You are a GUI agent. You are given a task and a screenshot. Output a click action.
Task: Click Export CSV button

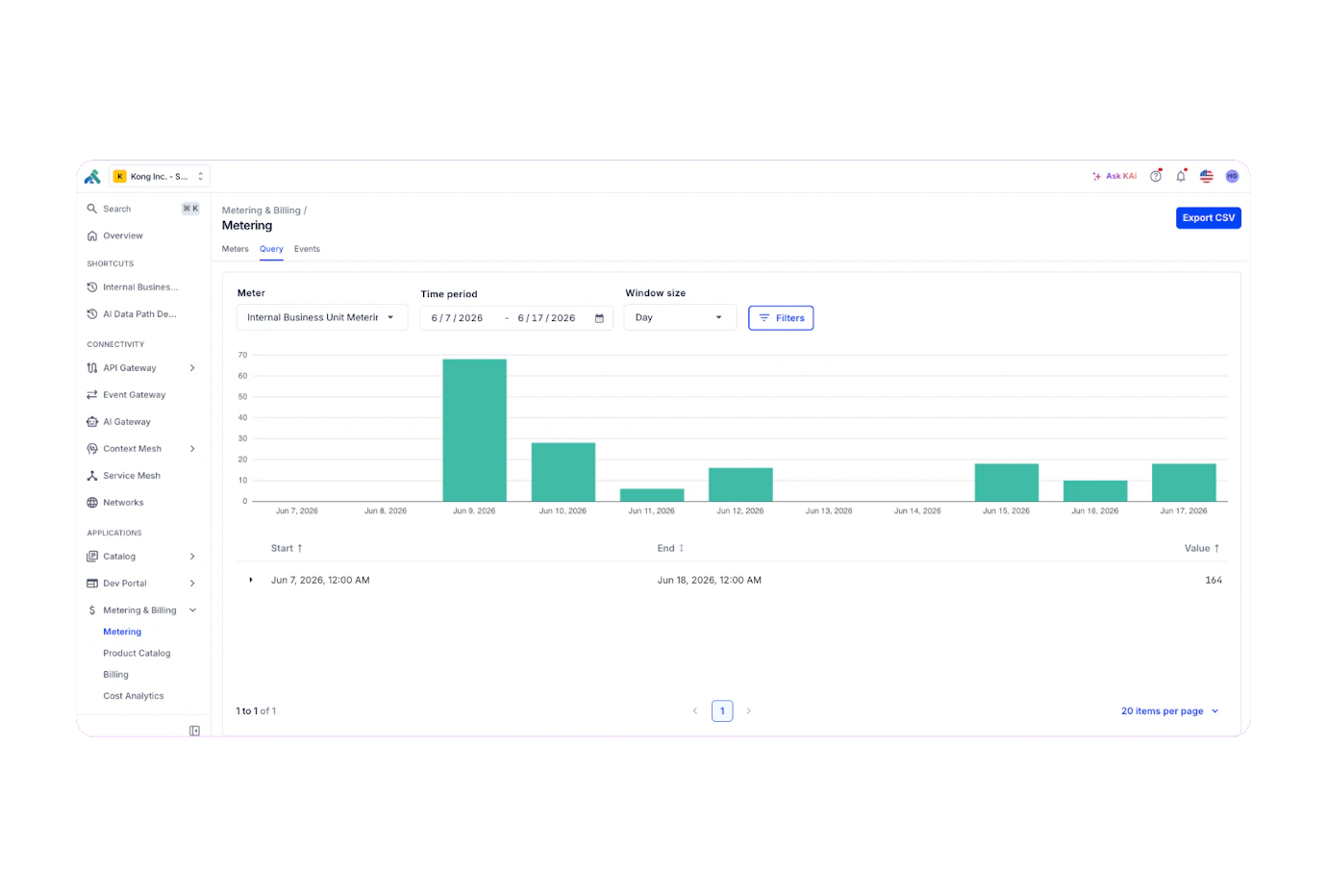pyautogui.click(x=1209, y=218)
